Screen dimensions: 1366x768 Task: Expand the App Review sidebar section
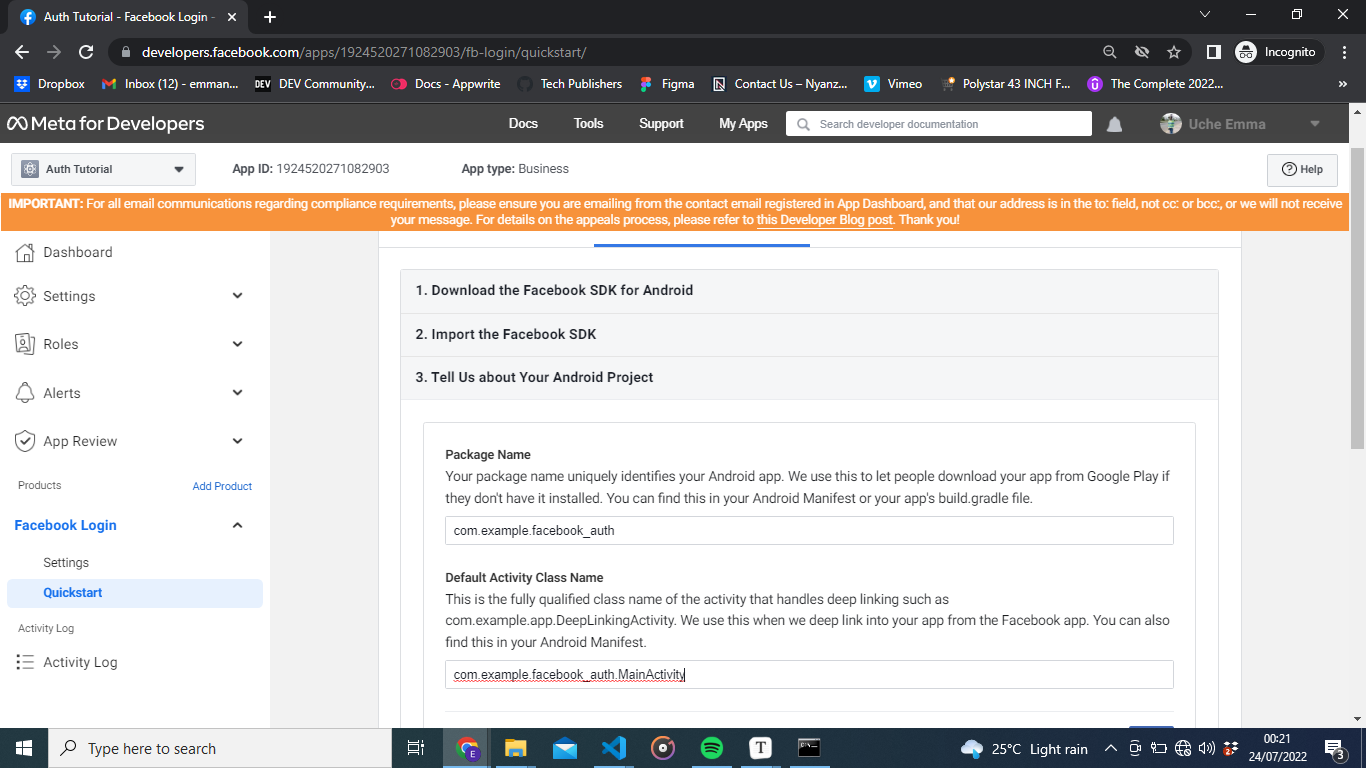(x=130, y=441)
